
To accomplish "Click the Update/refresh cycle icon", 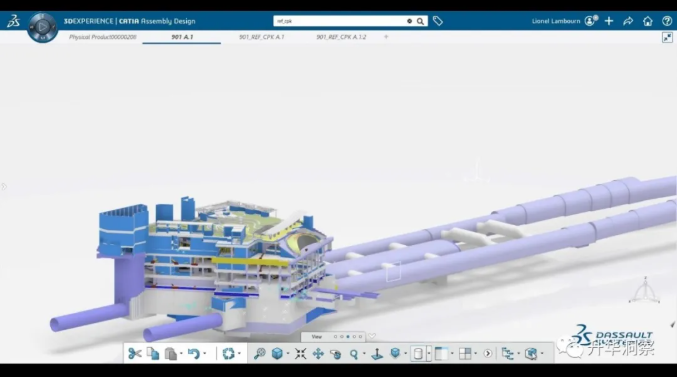I will [228, 354].
